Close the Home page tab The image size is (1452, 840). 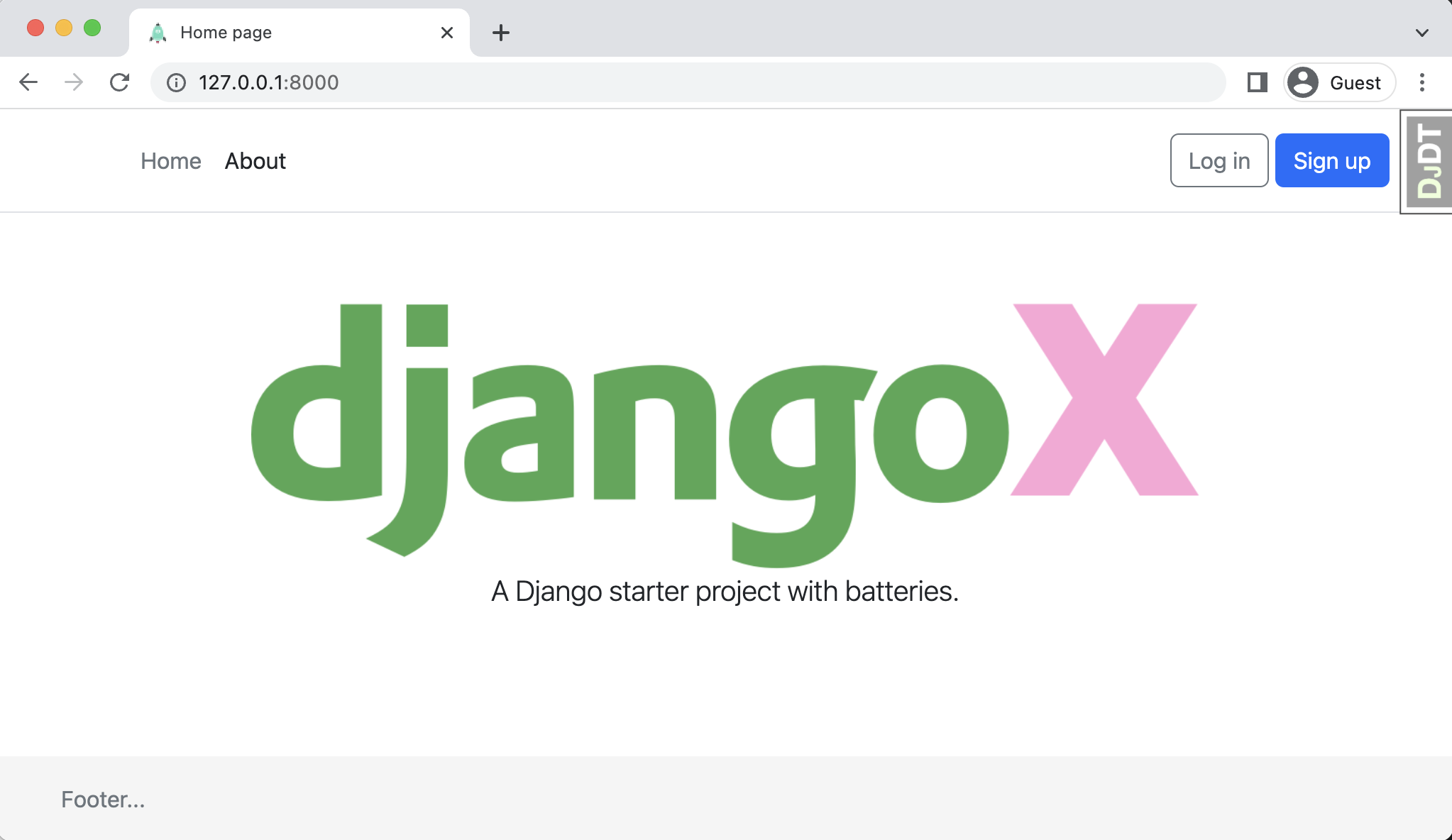[446, 33]
